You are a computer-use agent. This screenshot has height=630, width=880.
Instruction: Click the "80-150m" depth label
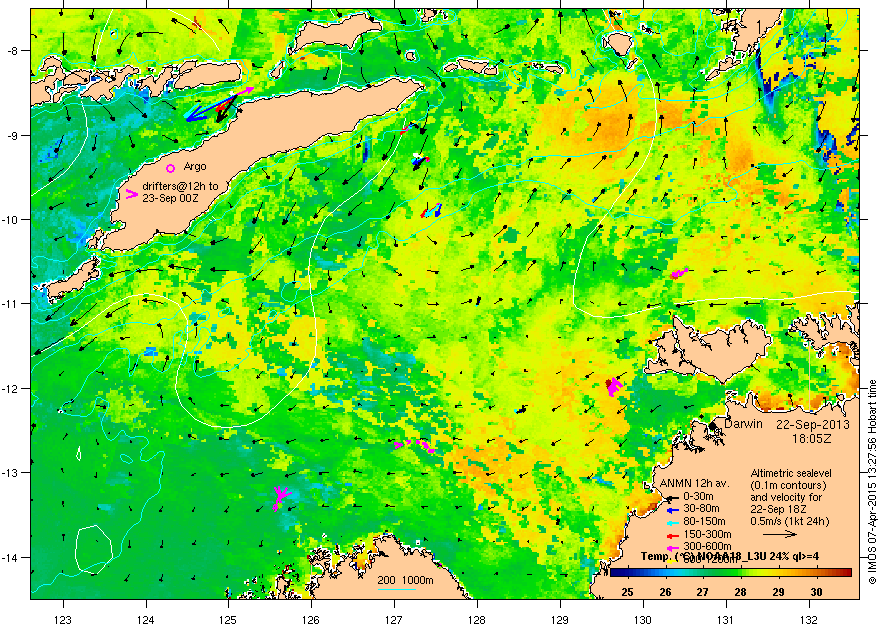tap(704, 522)
